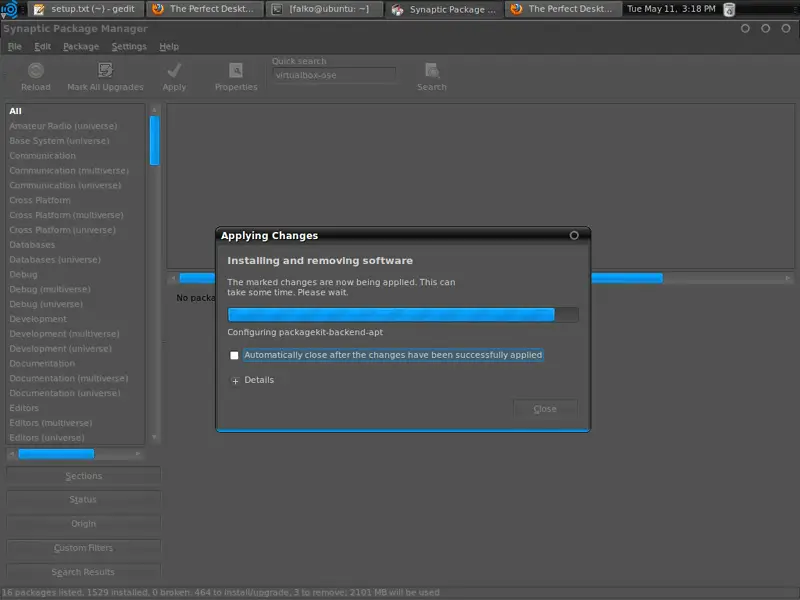Click the Custom Filters button

pos(84,548)
